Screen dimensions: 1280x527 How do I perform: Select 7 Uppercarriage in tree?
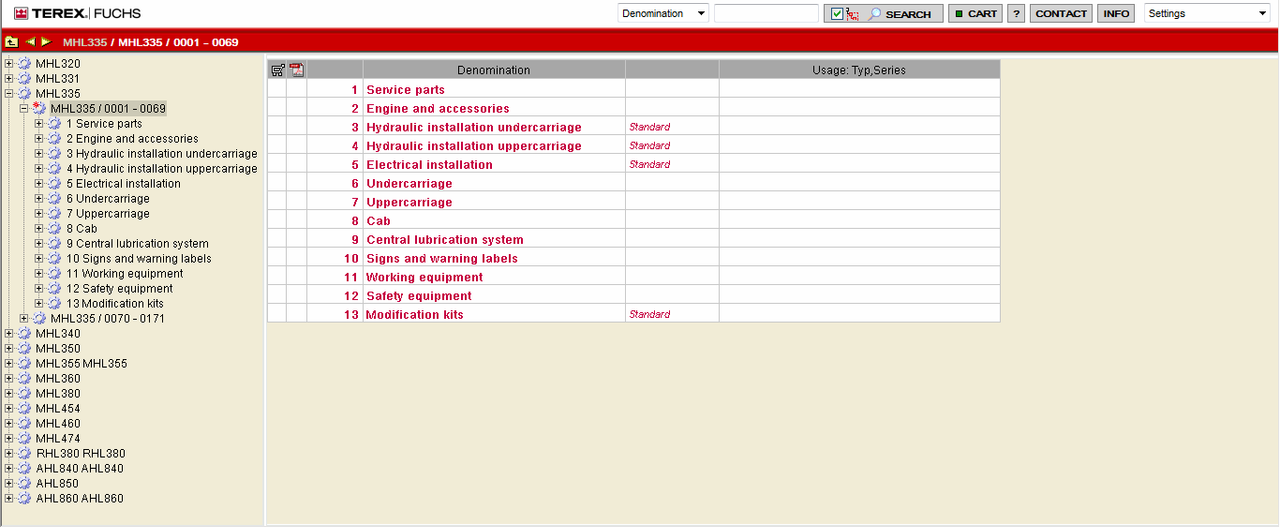pyautogui.click(x=108, y=214)
